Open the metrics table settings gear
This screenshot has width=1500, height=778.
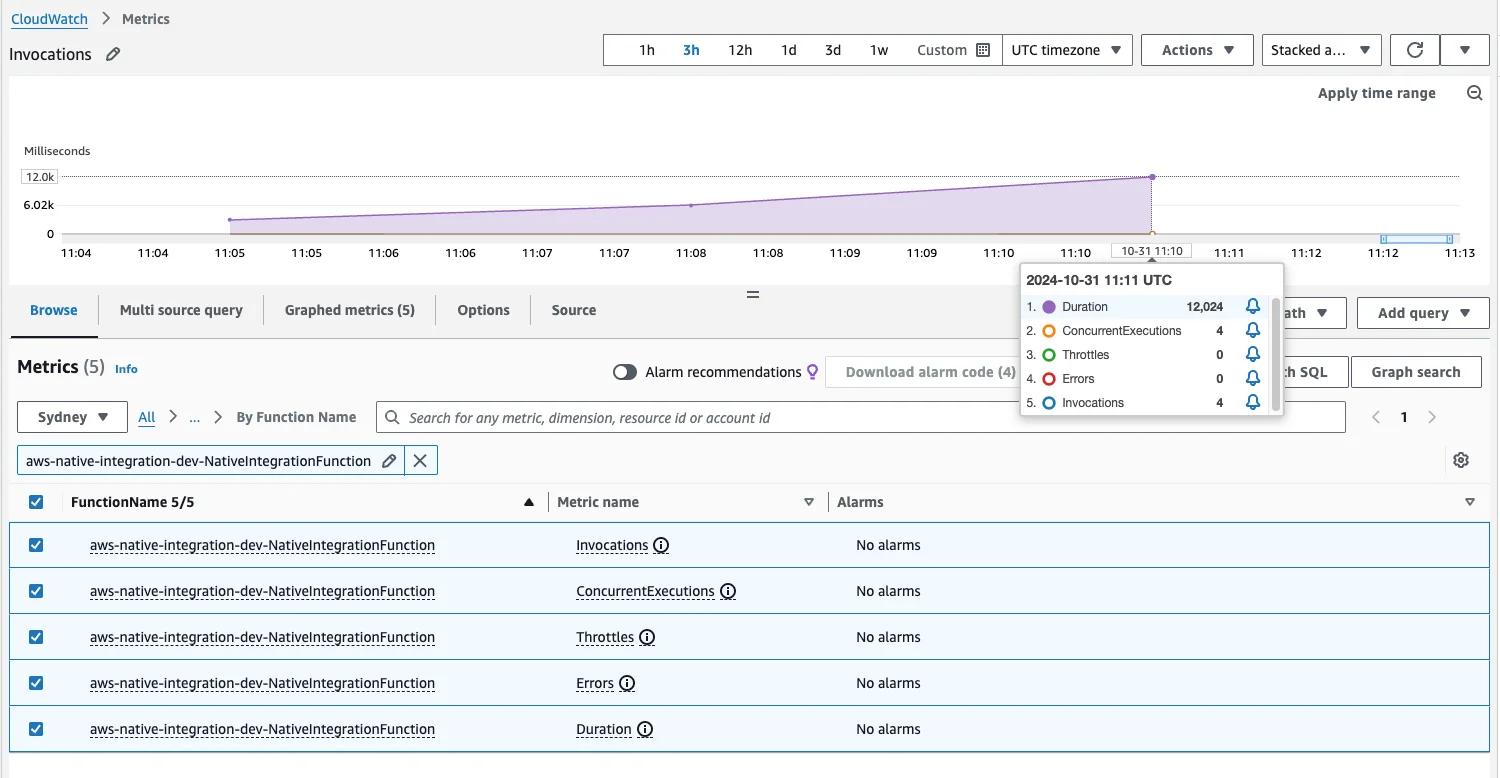[1461, 459]
